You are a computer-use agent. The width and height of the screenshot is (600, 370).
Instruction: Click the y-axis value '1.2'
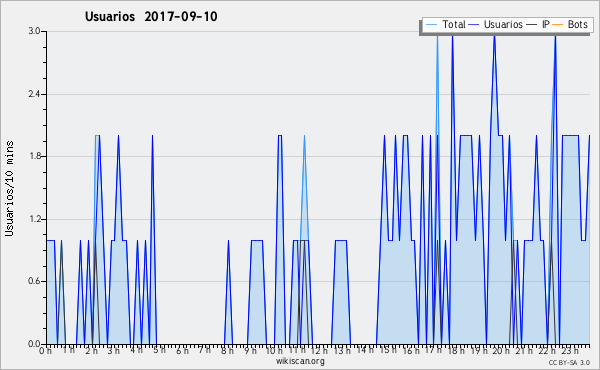click(x=34, y=219)
